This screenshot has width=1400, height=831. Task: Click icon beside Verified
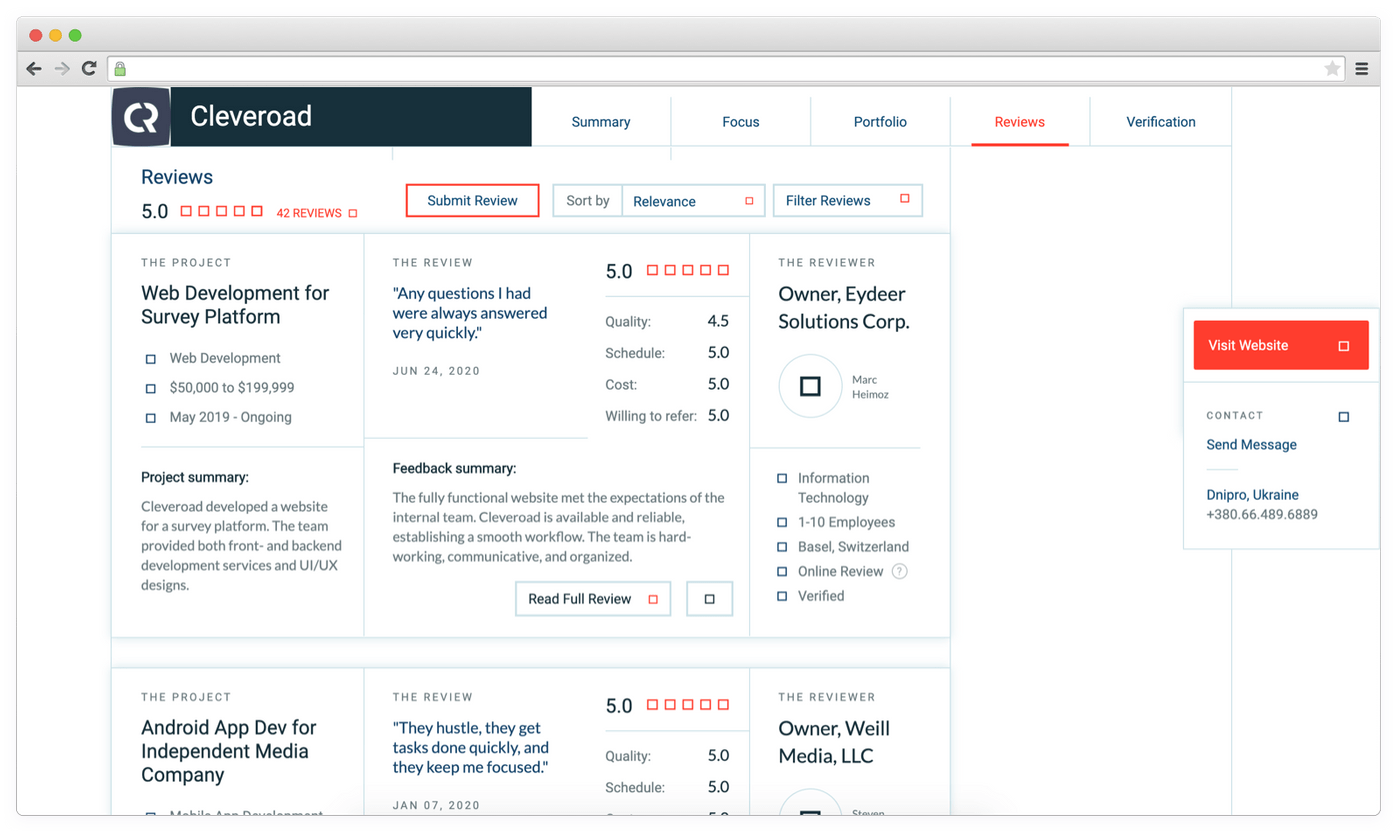coord(782,596)
